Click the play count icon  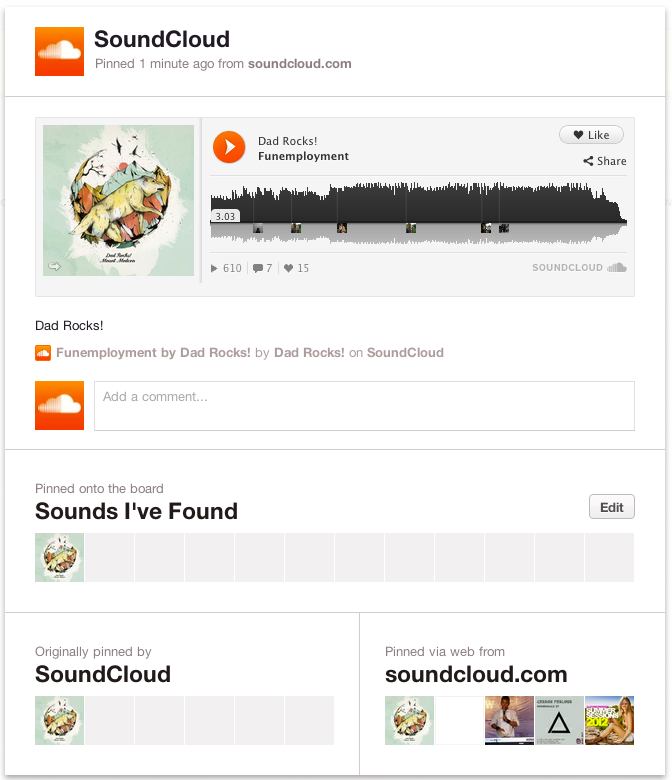(215, 268)
